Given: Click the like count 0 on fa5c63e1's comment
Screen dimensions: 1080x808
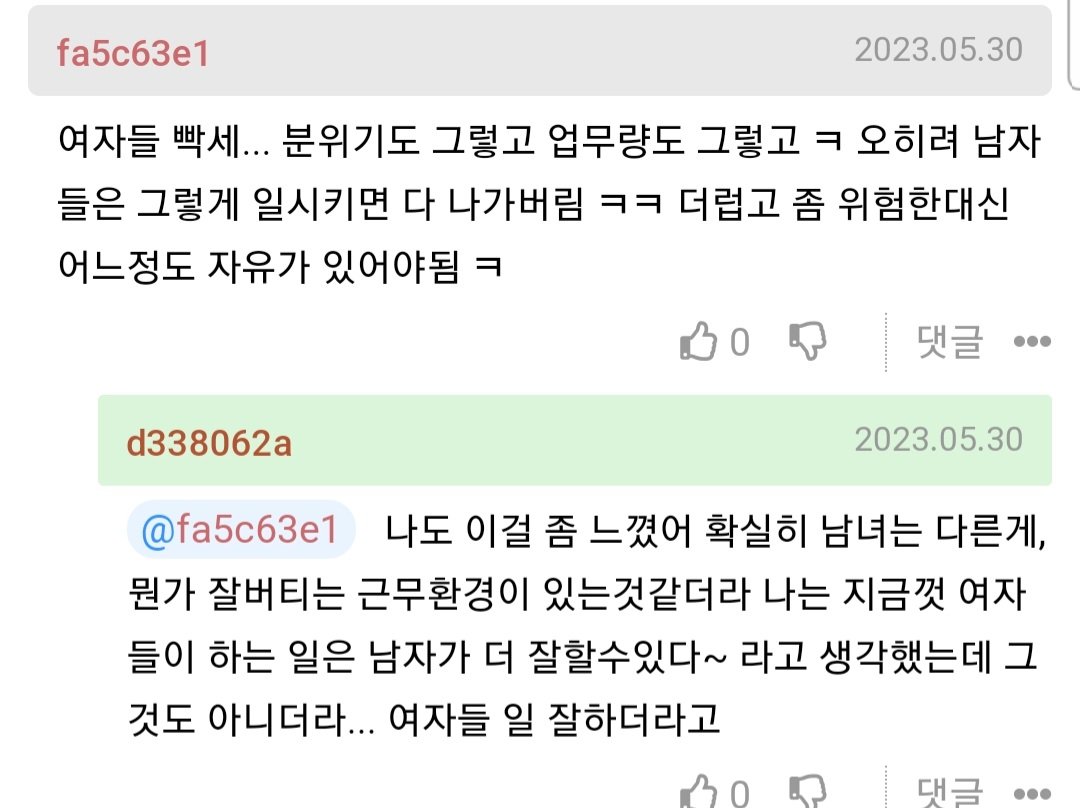Looking at the screenshot, I should [x=739, y=344].
